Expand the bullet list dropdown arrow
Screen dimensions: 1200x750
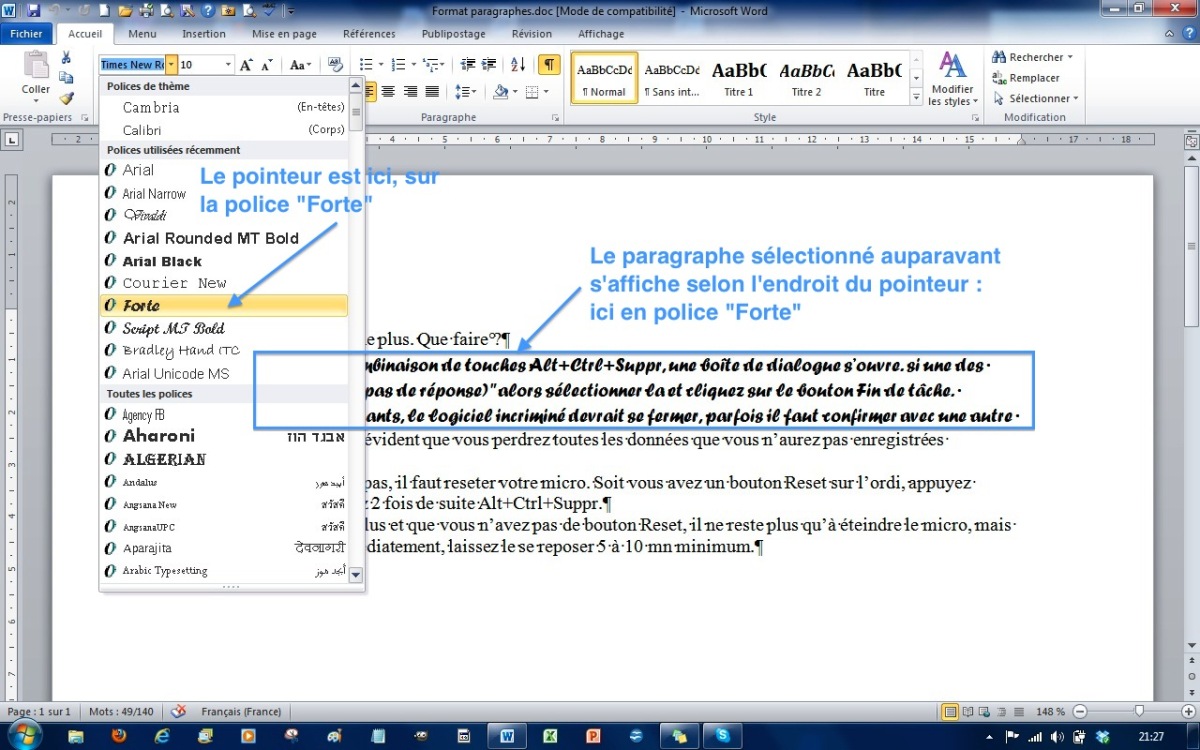pos(382,65)
